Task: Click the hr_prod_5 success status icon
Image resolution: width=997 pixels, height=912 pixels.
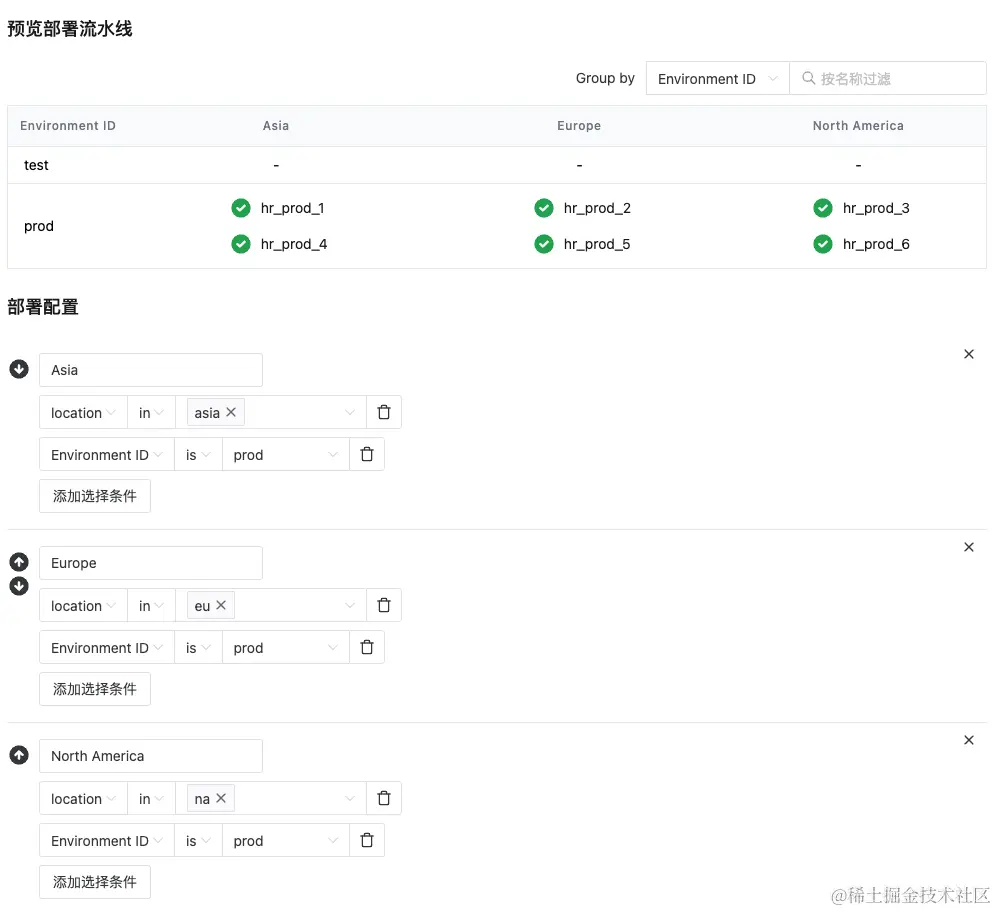Action: point(544,244)
